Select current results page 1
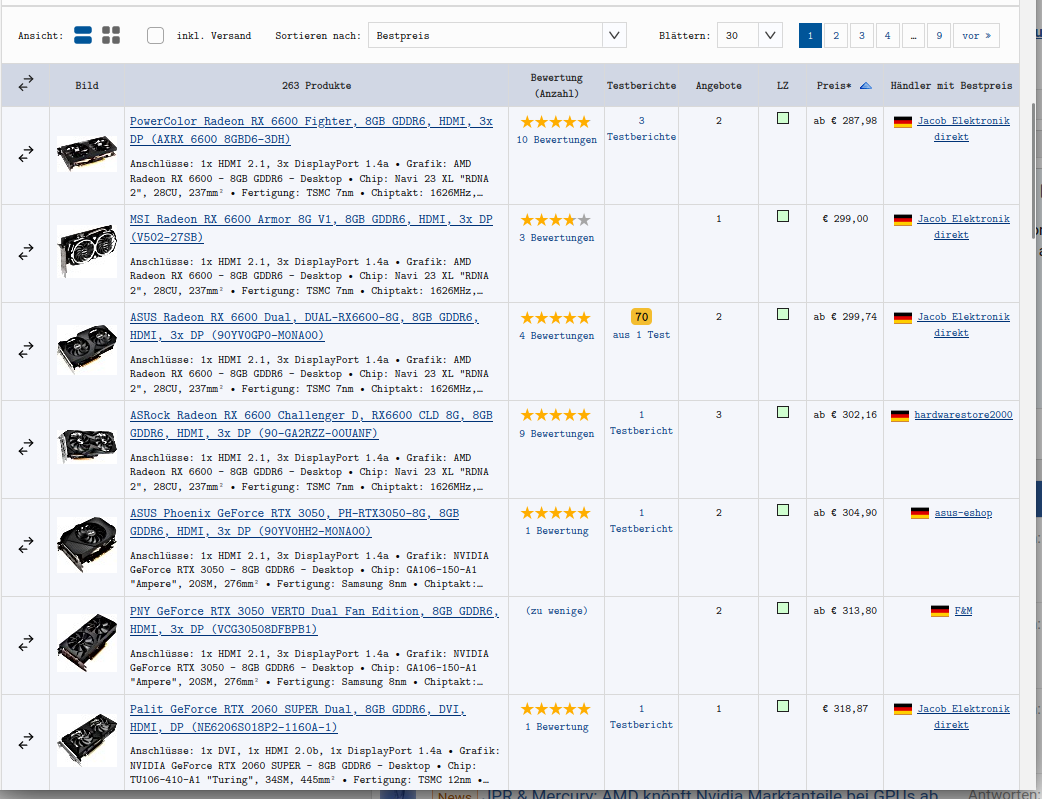 (x=810, y=35)
